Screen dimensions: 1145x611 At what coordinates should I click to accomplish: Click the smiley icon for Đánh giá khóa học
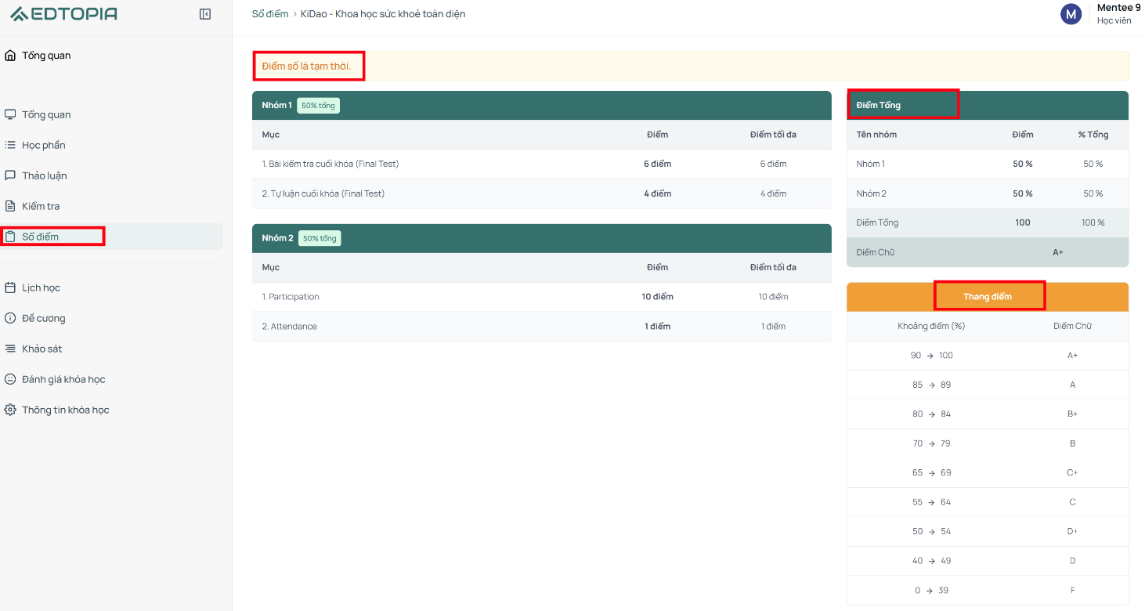[10, 380]
